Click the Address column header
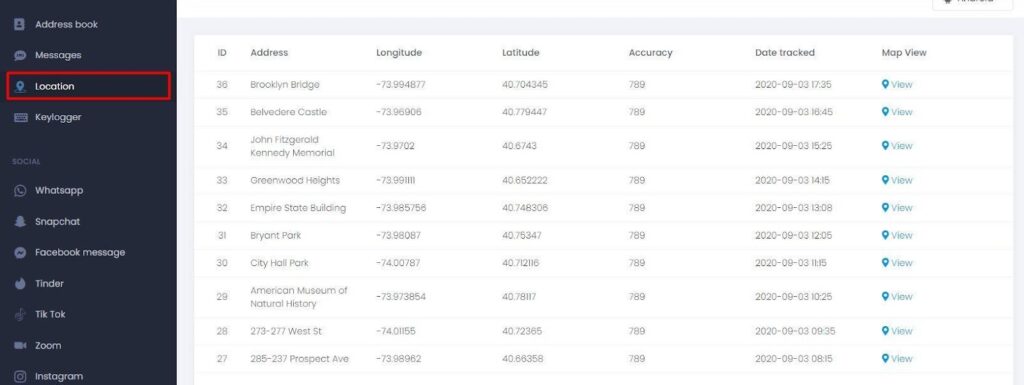Image resolution: width=1024 pixels, height=385 pixels. pos(269,53)
